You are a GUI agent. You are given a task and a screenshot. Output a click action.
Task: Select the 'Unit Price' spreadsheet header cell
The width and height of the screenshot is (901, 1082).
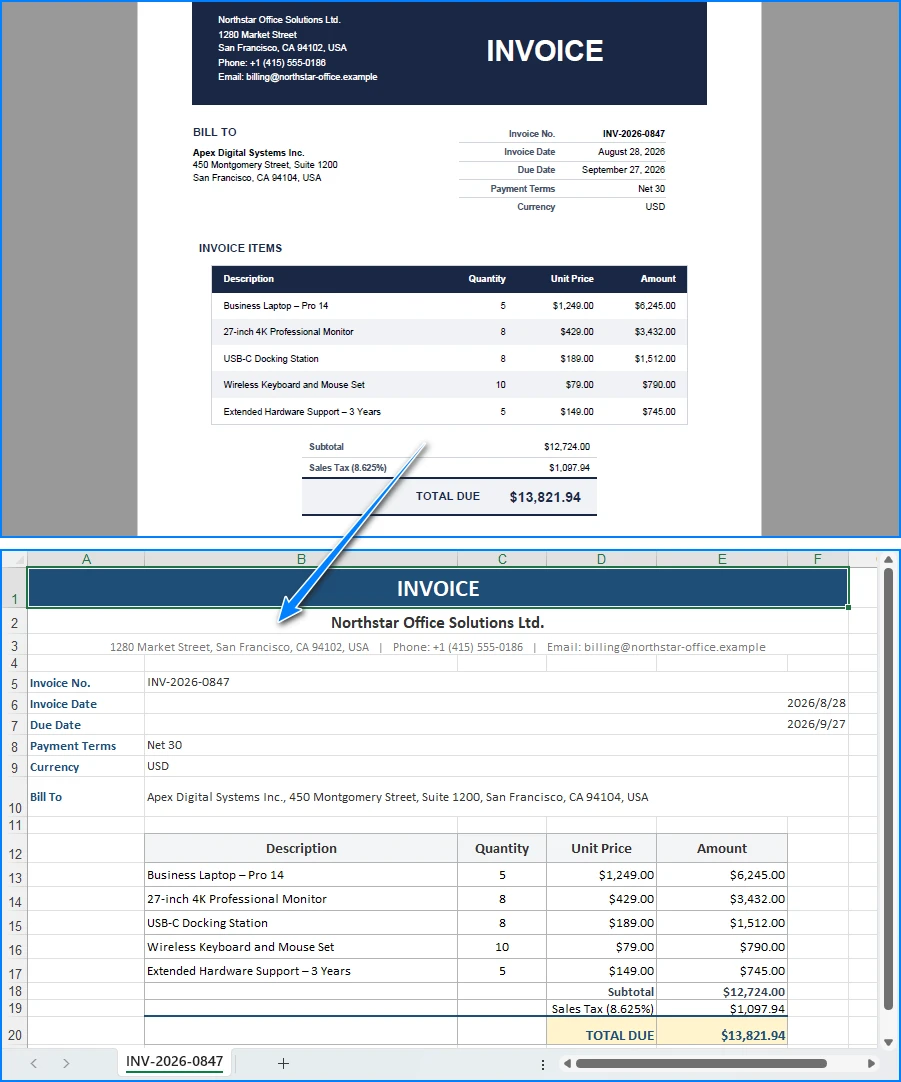click(x=601, y=849)
